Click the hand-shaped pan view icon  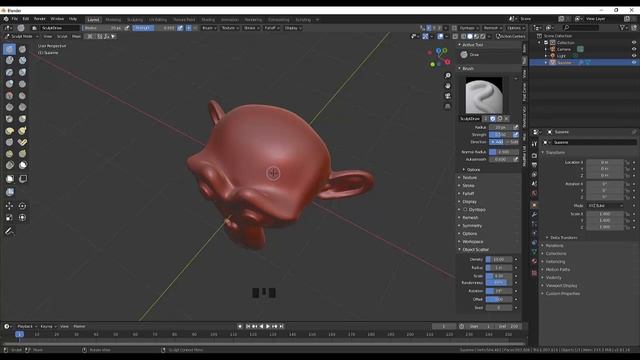(x=448, y=86)
